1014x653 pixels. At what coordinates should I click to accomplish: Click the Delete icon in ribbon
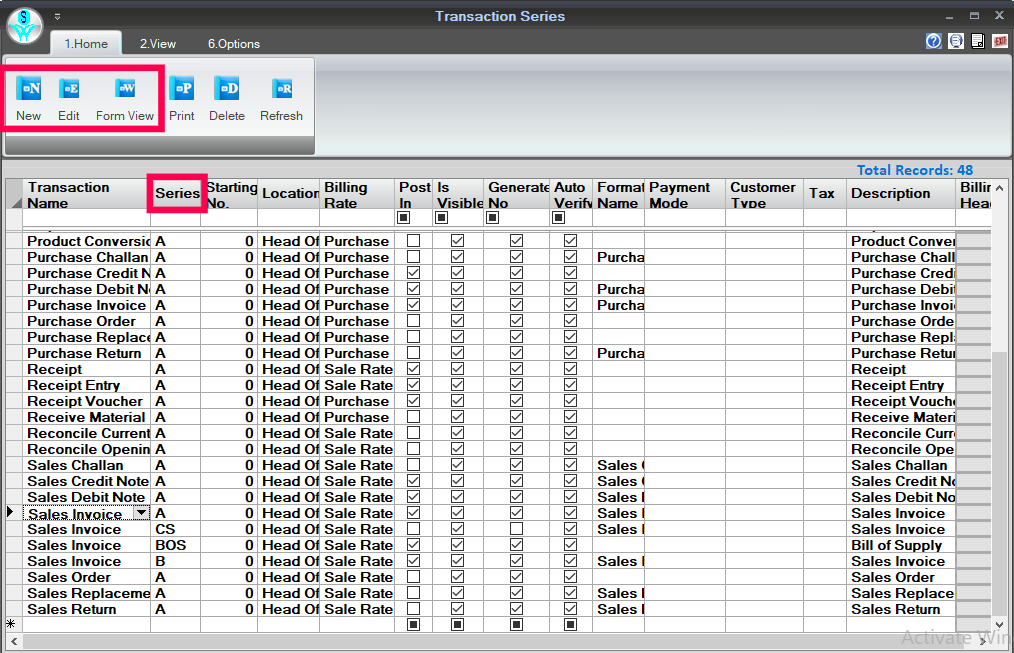[227, 90]
